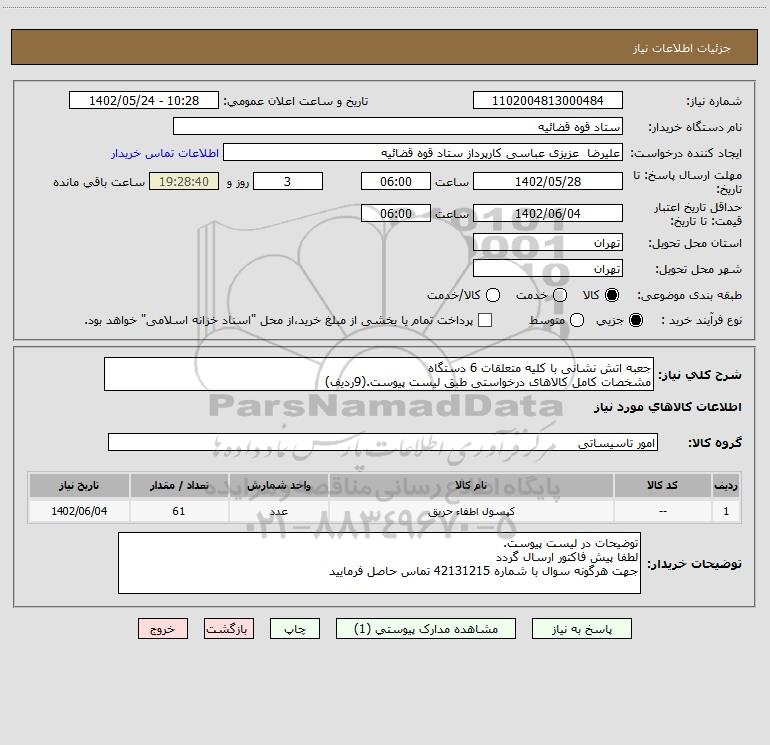This screenshot has height=745, width=770.
Task: Click the announcement date field 1402/05/24 - 10:28
Action: click(x=144, y=100)
